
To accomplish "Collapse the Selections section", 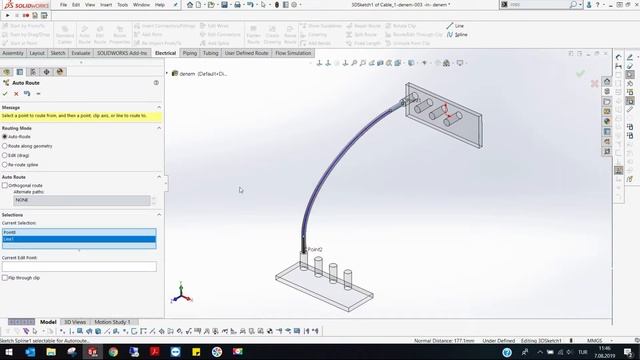I will (159, 215).
